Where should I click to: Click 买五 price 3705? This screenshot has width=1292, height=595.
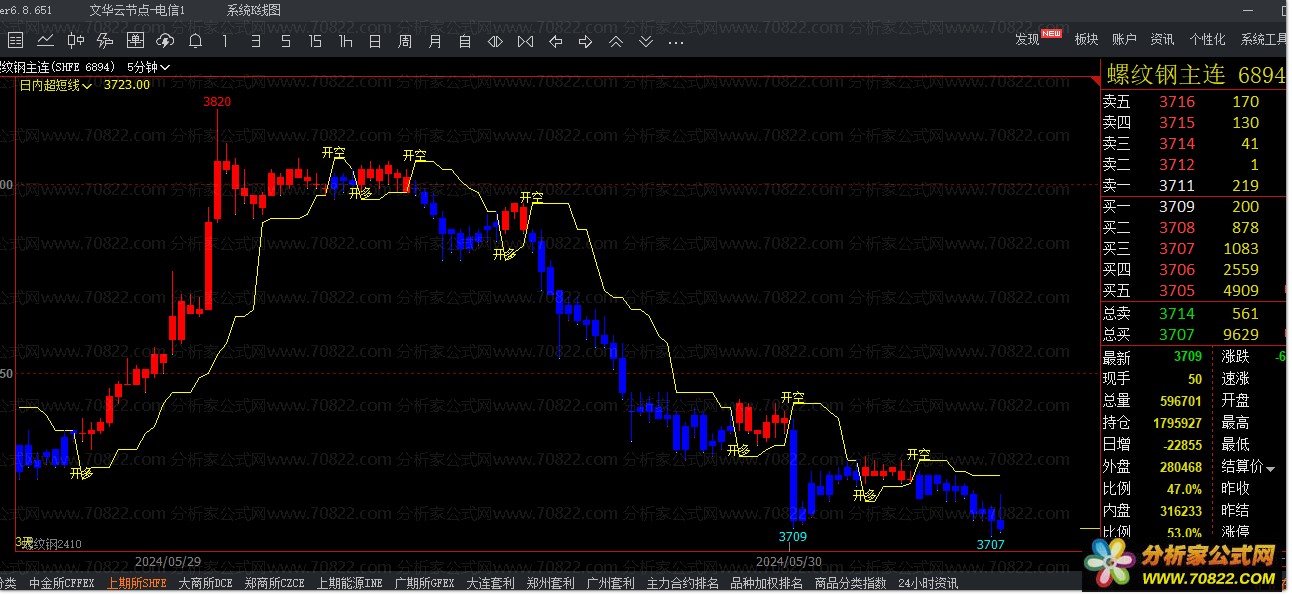(1177, 291)
